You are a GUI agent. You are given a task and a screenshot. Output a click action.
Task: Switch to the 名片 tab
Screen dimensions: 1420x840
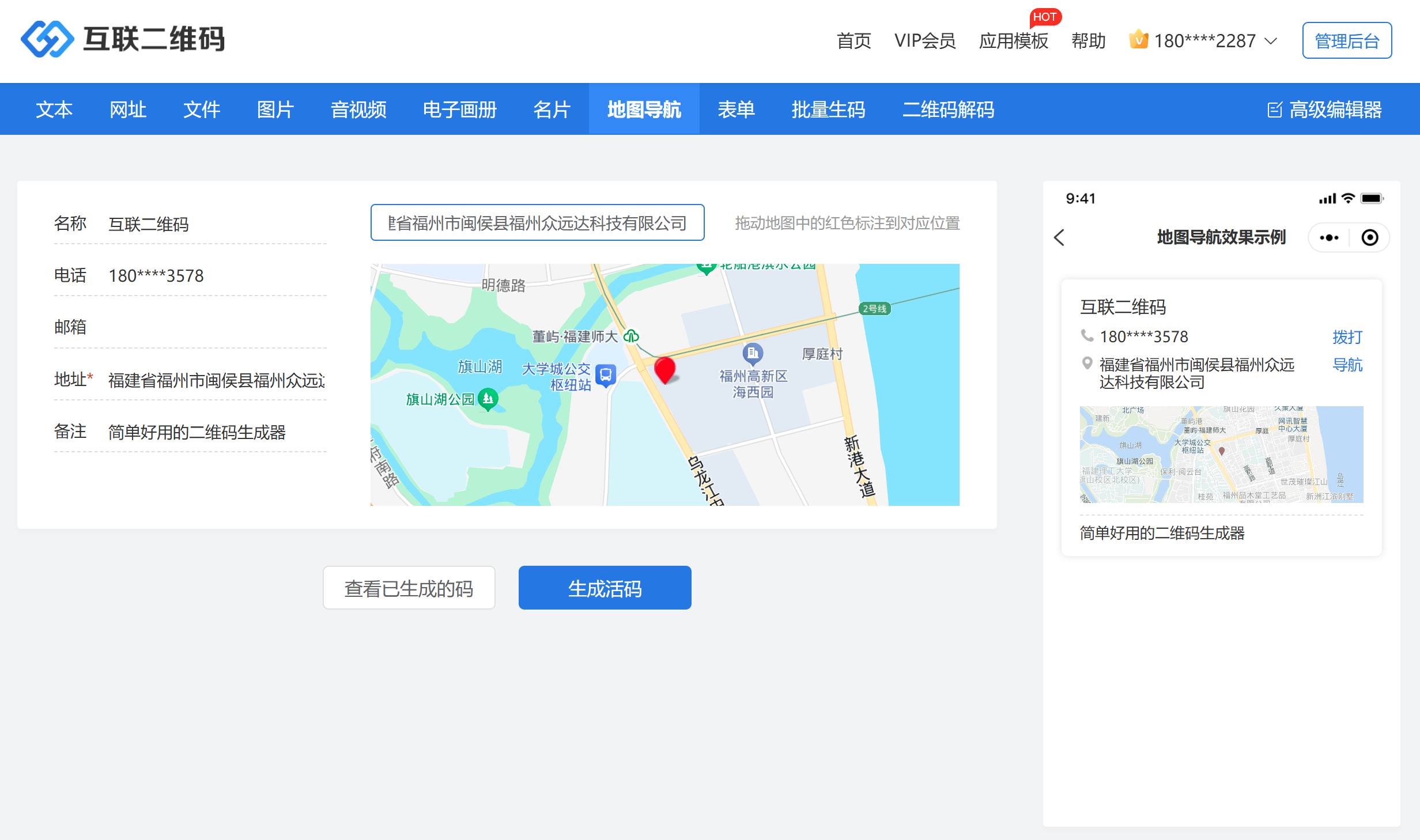pyautogui.click(x=552, y=109)
